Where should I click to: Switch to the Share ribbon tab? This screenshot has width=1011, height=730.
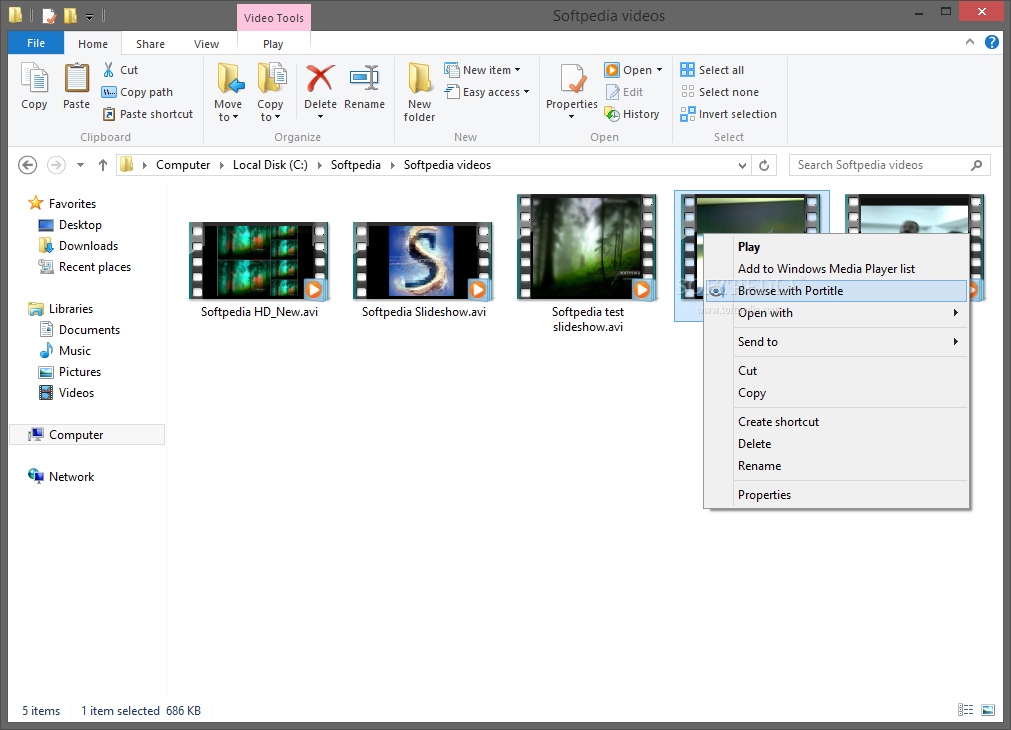pos(150,44)
